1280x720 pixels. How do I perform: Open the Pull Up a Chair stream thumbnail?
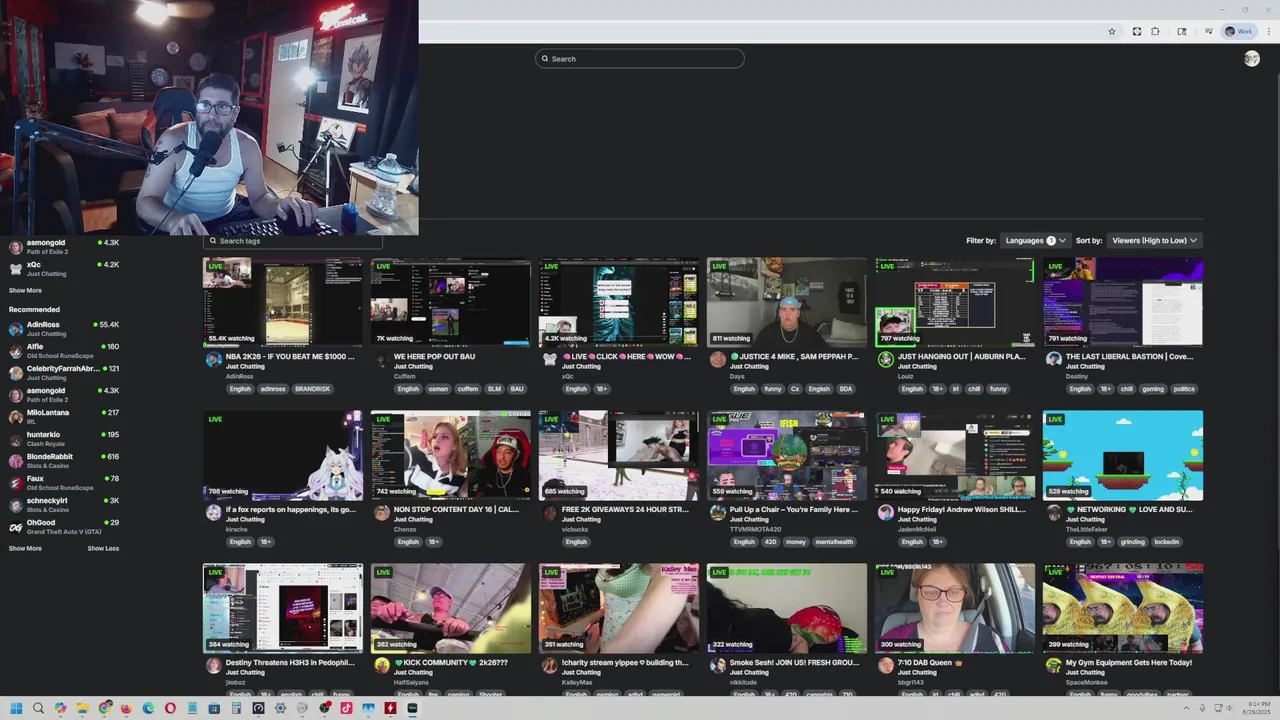[787, 455]
